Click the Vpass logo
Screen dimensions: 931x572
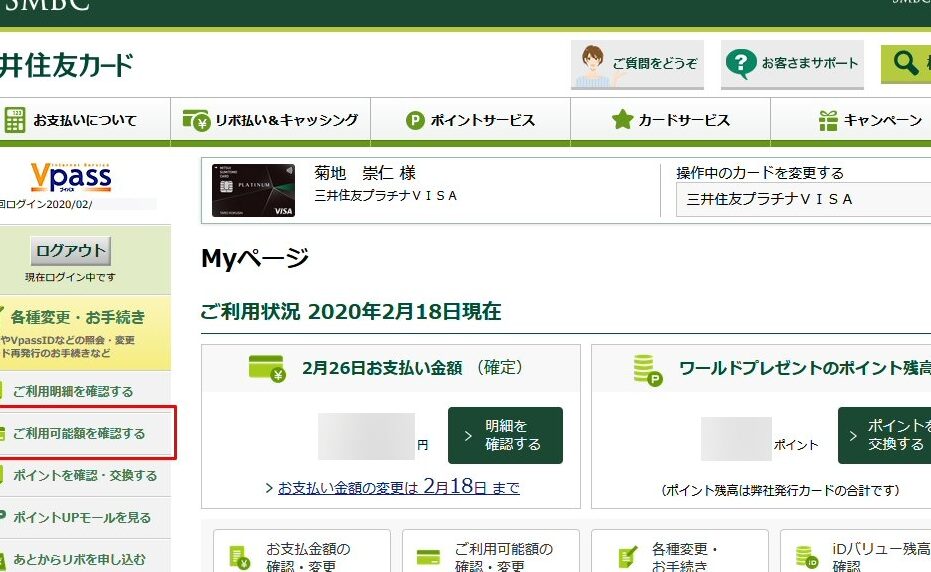click(70, 177)
